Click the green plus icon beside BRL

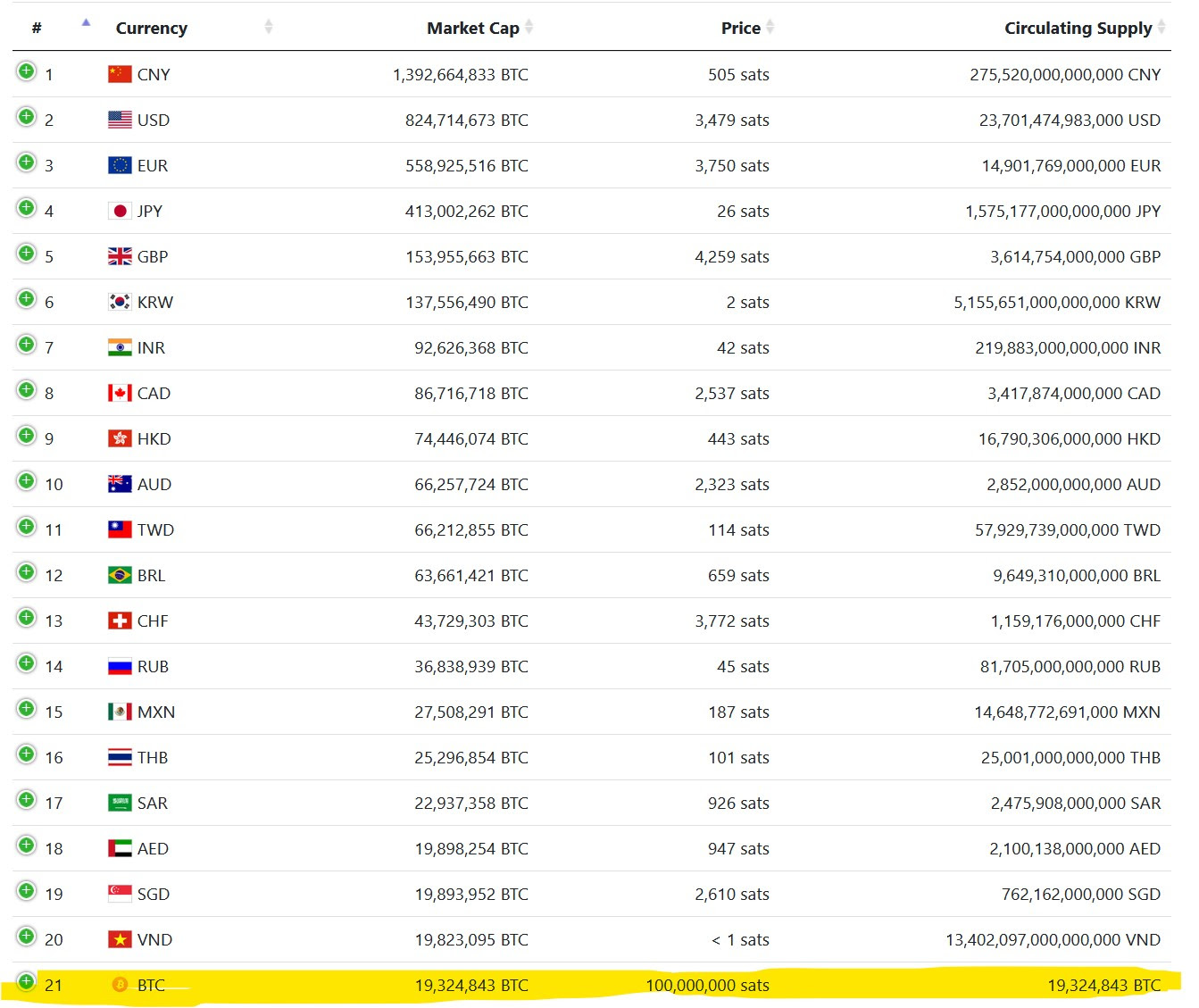(x=27, y=572)
